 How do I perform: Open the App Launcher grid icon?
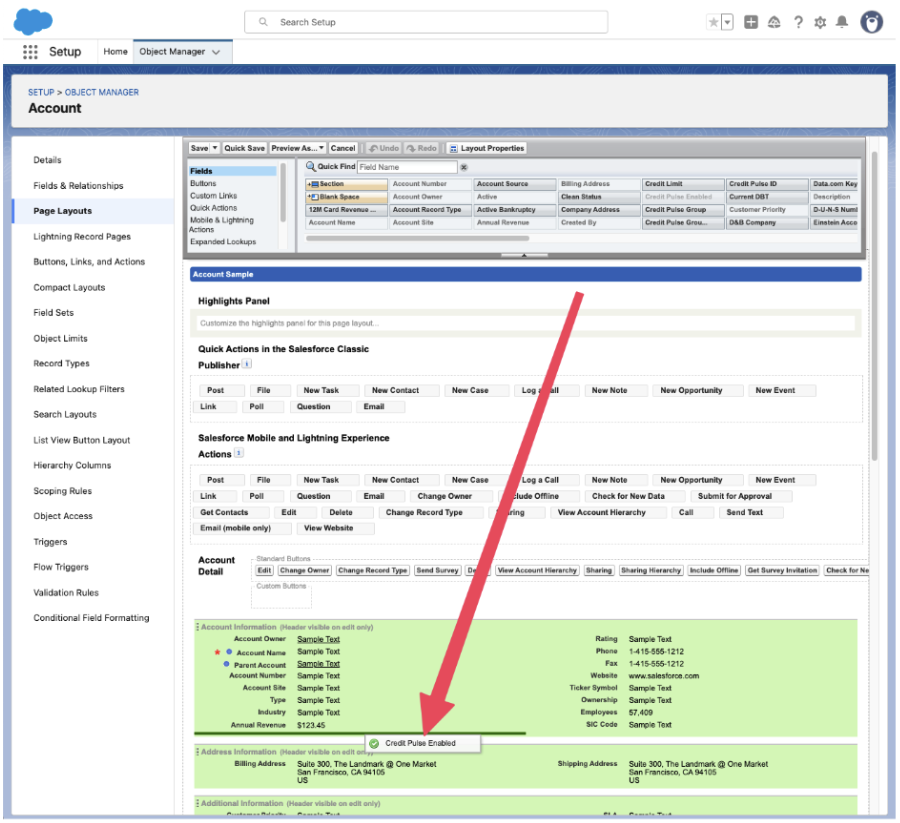30,52
